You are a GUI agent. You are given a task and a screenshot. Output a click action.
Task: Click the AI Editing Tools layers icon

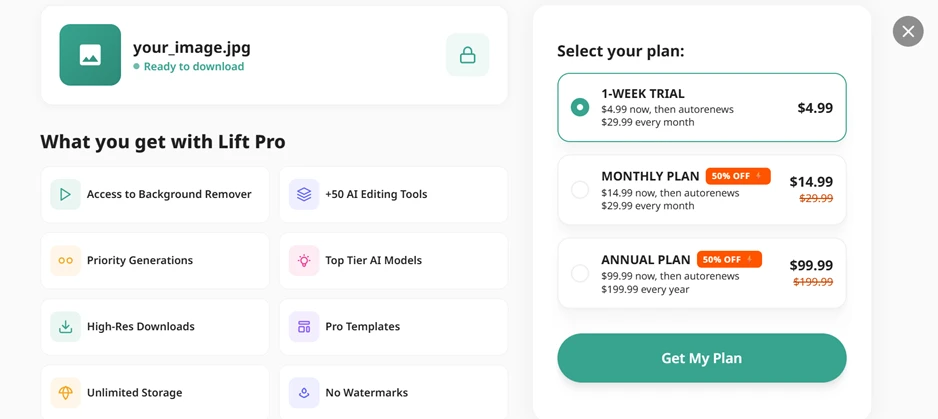click(304, 195)
